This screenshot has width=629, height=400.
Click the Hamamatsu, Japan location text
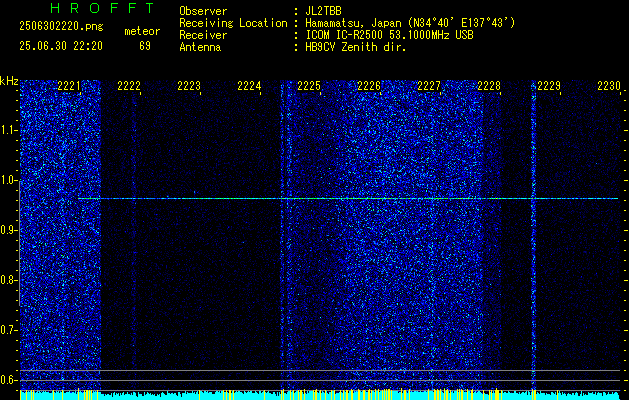click(x=410, y=23)
